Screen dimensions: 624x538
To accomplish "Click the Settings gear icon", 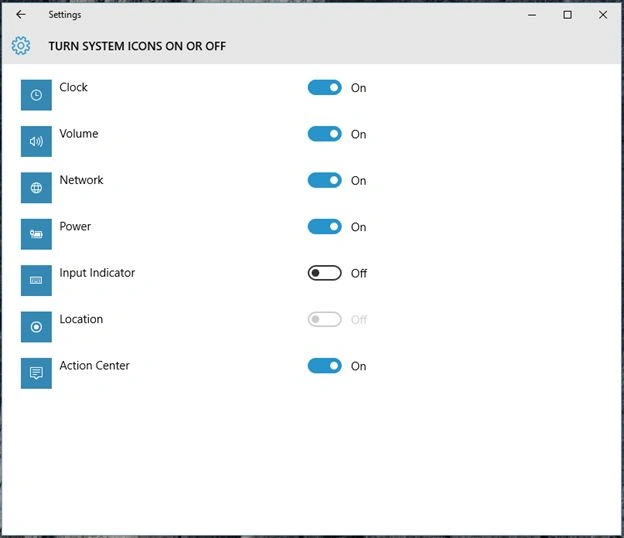I will click(x=21, y=46).
